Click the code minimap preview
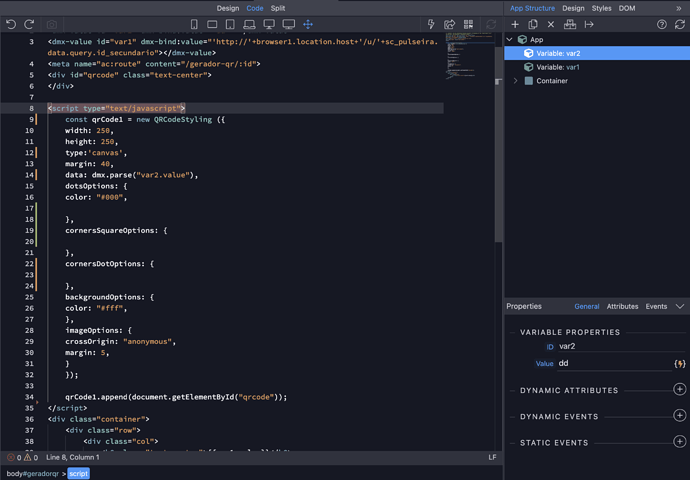This screenshot has height=480, width=690. [468, 55]
